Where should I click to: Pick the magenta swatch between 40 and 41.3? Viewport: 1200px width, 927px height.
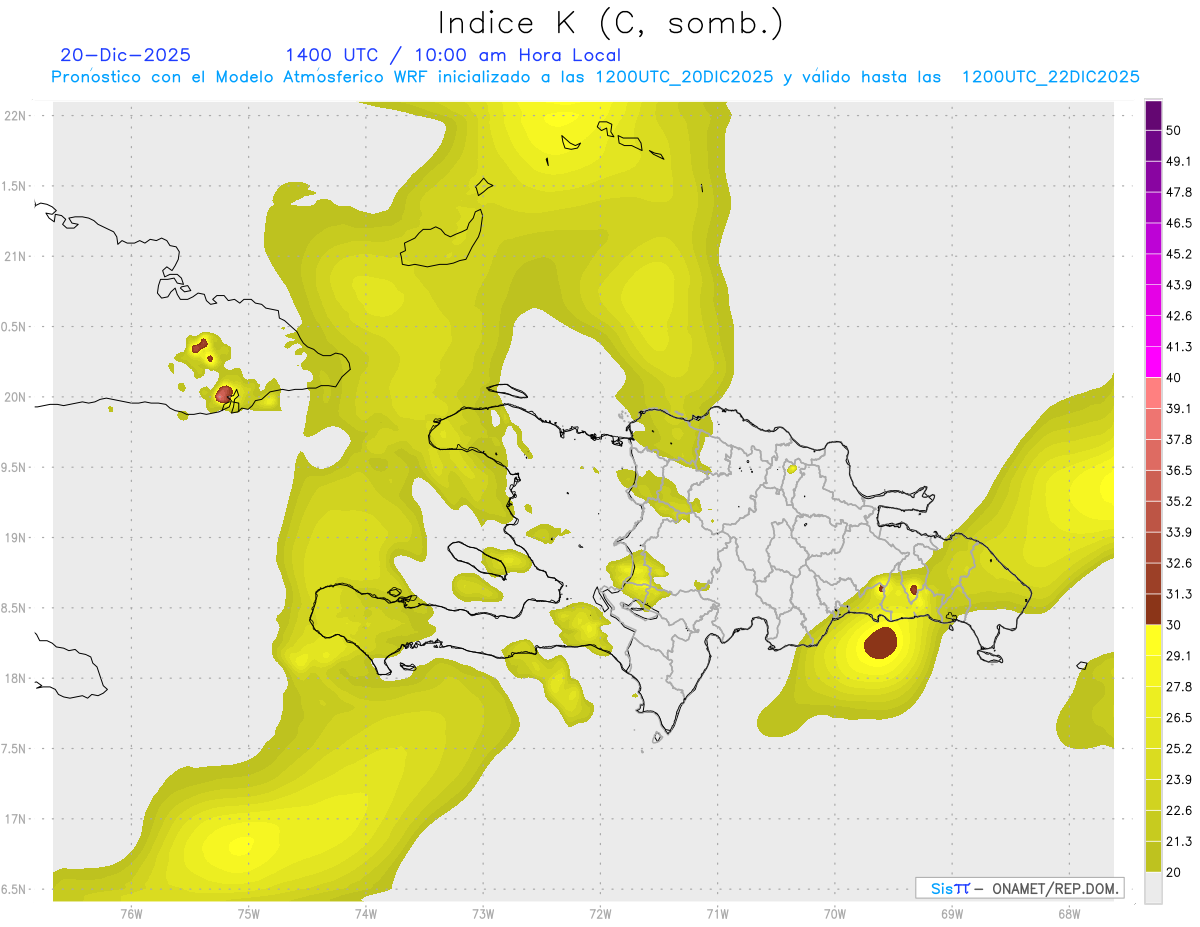pos(1153,362)
